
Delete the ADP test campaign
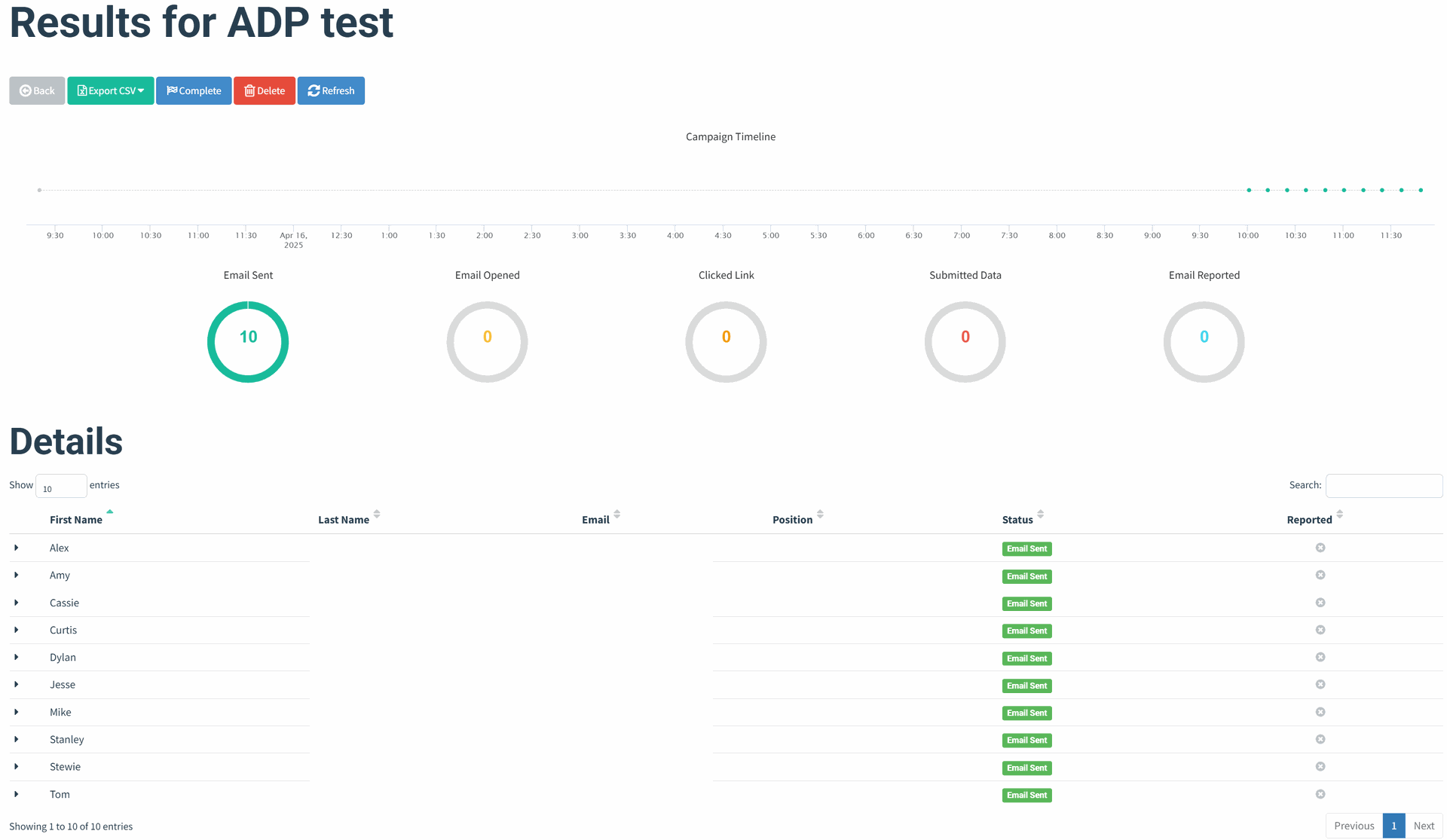[x=265, y=90]
